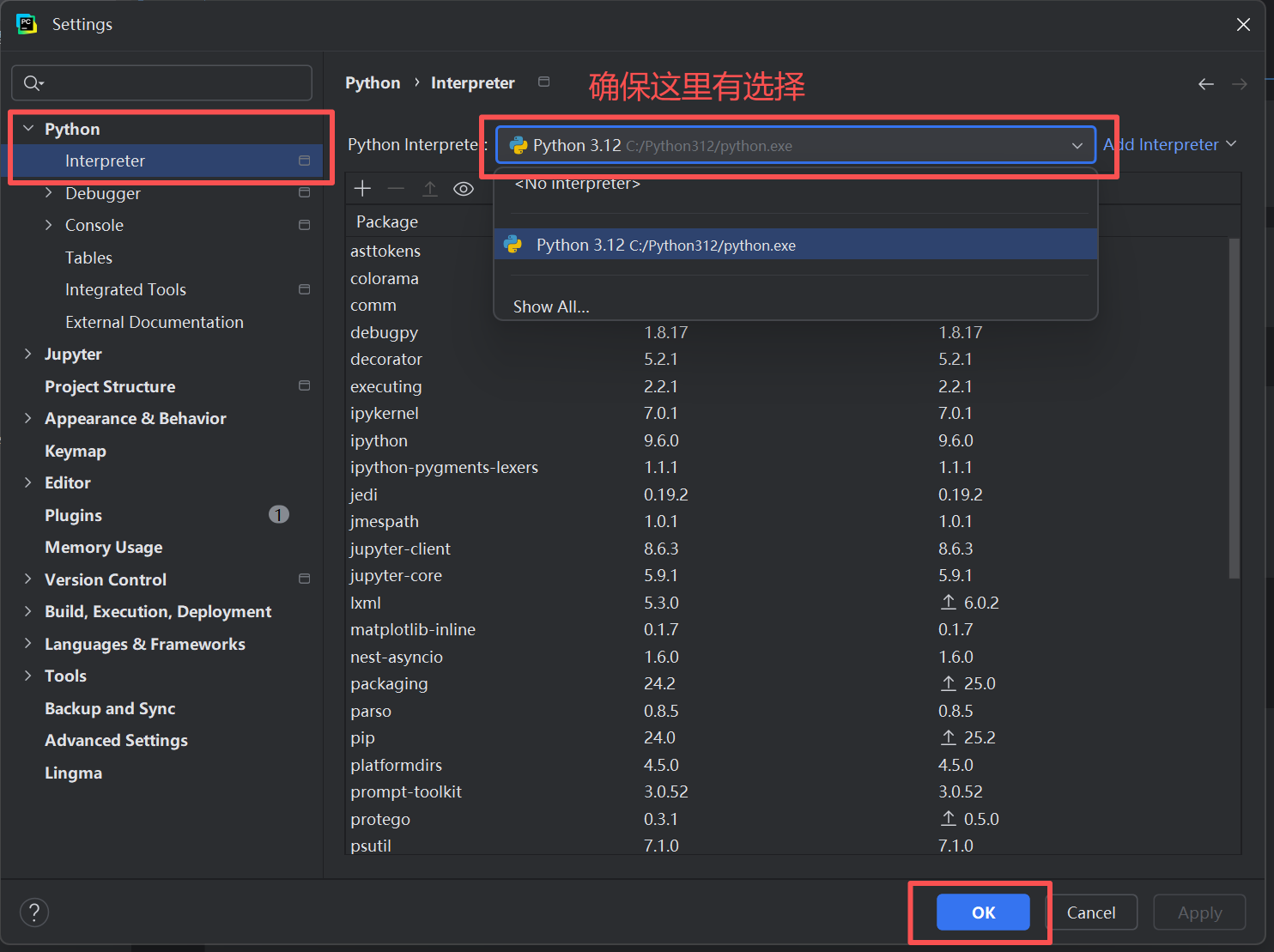Click the search magnifier icon
The image size is (1274, 952).
pyautogui.click(x=33, y=83)
